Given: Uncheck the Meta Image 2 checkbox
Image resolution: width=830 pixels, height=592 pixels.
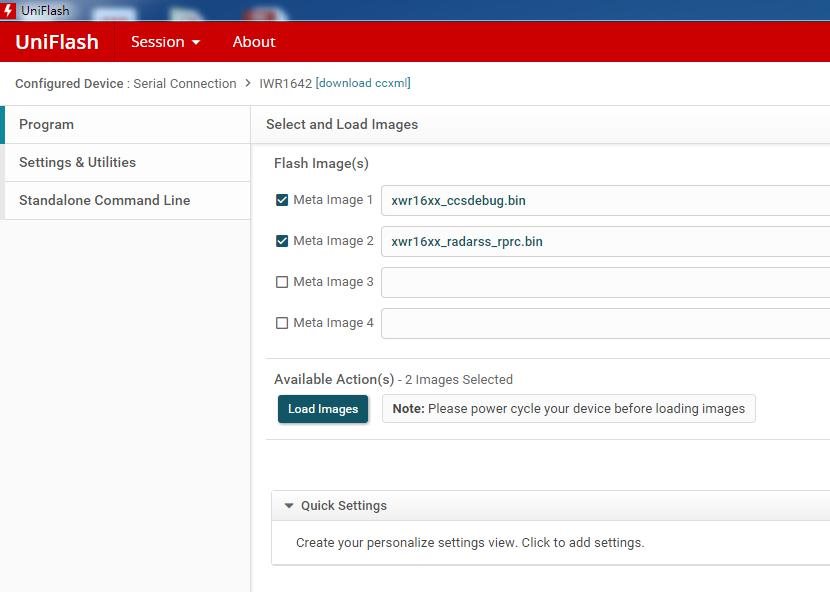Looking at the screenshot, I should 282,241.
